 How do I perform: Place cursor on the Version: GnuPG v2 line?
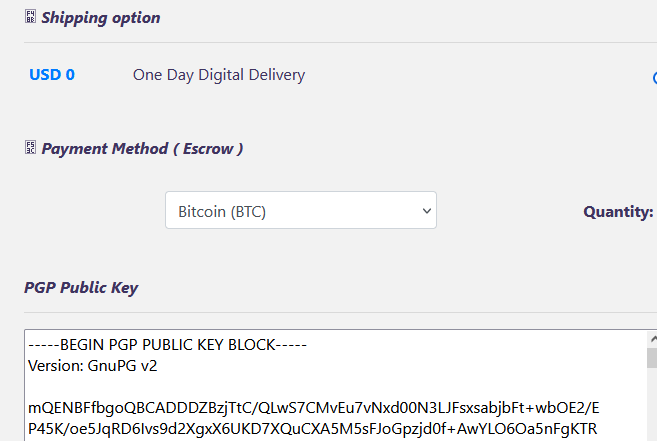[93, 366]
